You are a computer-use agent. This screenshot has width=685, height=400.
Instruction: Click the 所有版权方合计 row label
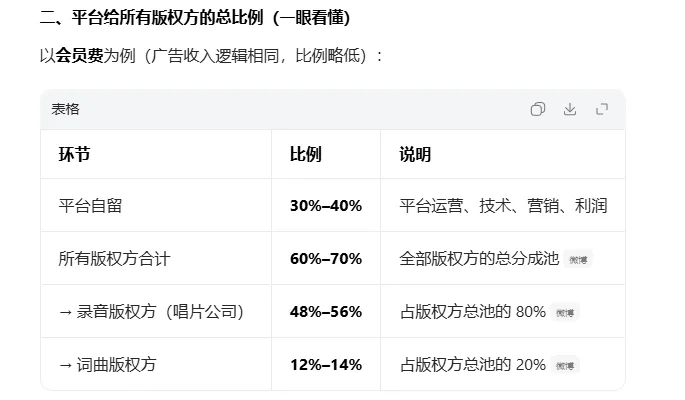point(114,259)
